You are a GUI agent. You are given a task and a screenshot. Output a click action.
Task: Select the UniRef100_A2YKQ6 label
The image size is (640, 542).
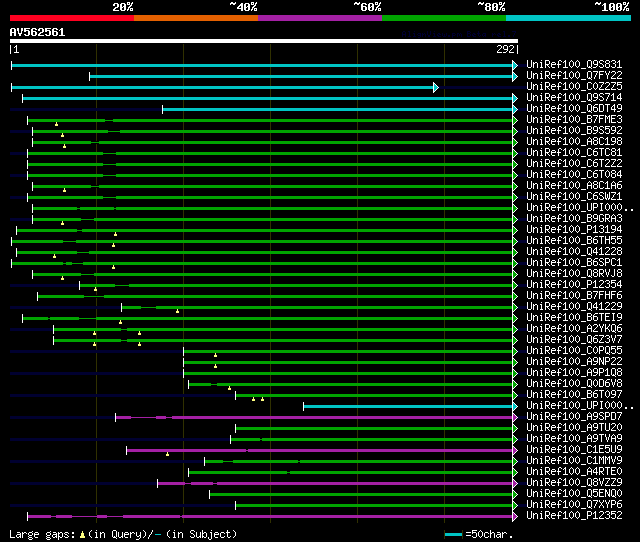coord(574,329)
